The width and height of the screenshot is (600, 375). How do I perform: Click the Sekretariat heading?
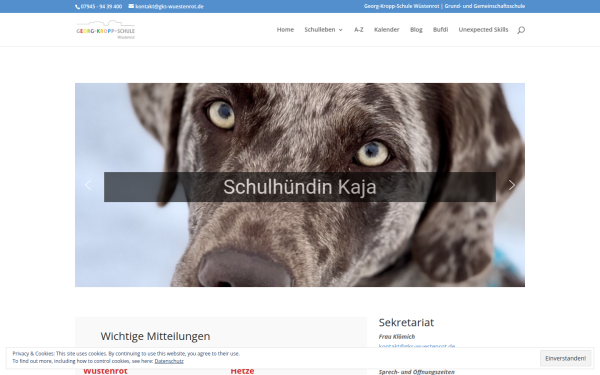click(406, 323)
